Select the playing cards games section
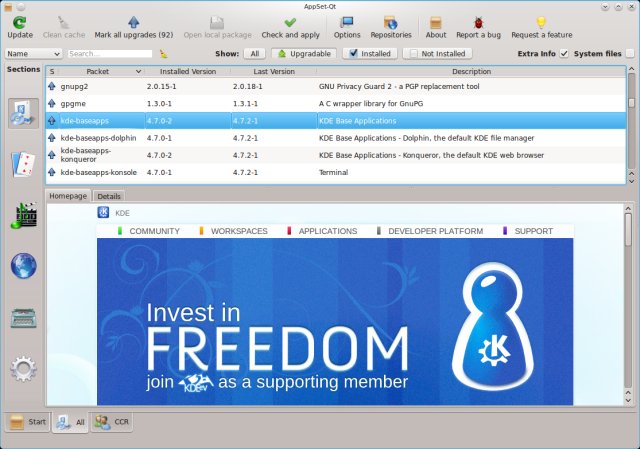640x449 pixels. tap(23, 164)
